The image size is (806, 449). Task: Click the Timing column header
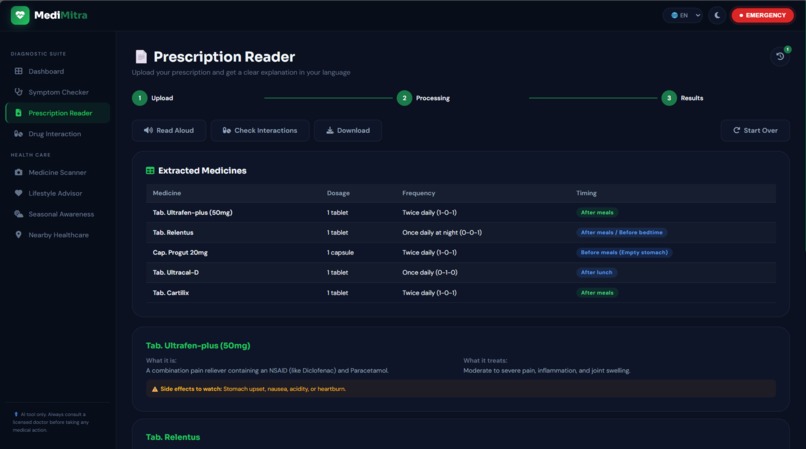(587, 193)
